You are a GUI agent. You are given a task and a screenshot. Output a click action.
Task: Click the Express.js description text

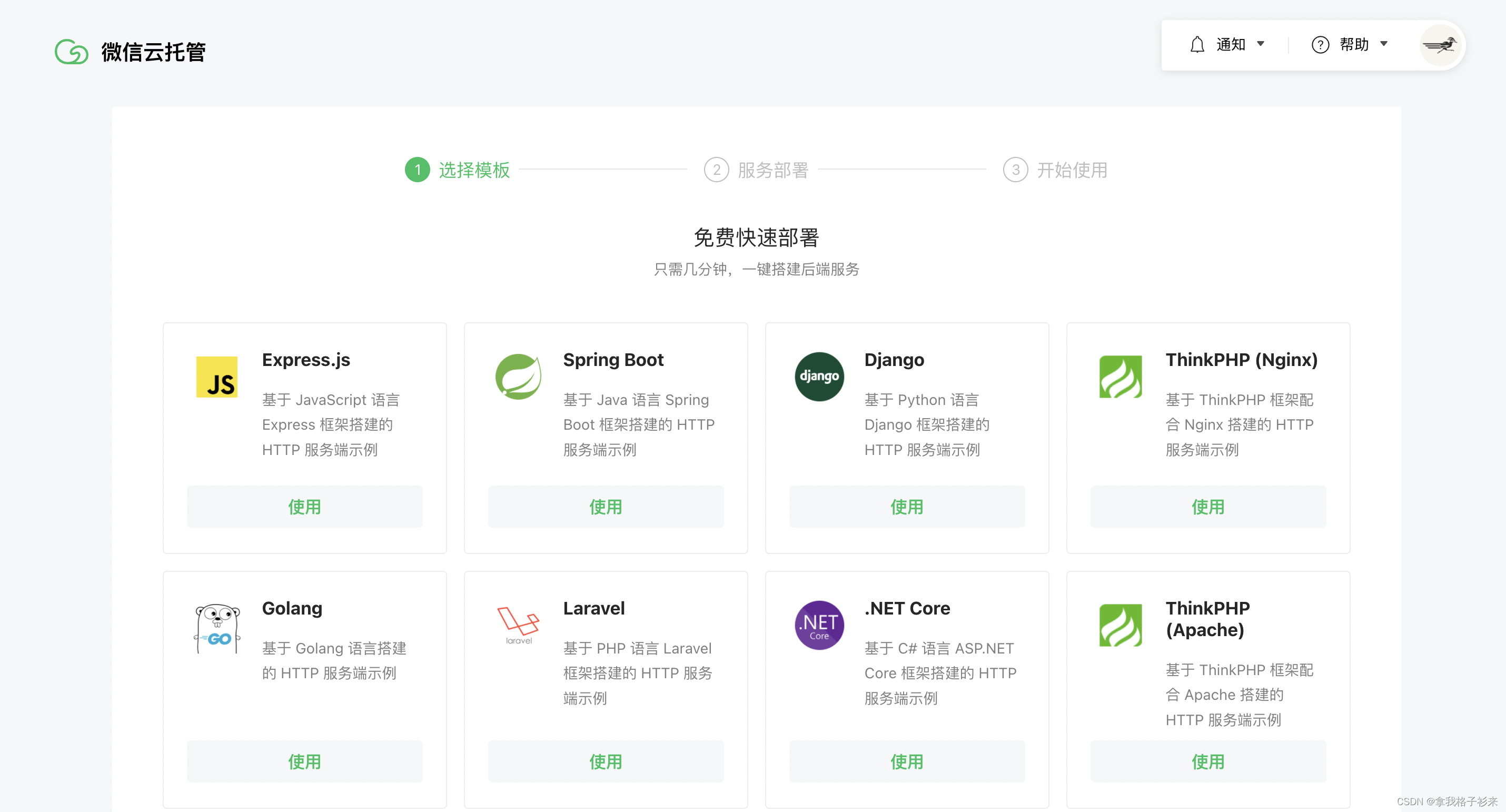[330, 424]
